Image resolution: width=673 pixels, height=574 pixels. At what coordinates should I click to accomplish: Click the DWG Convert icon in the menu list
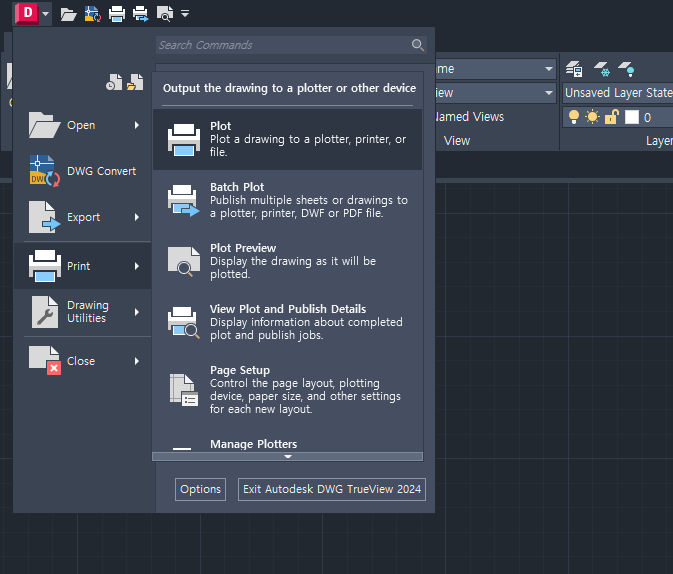point(44,171)
